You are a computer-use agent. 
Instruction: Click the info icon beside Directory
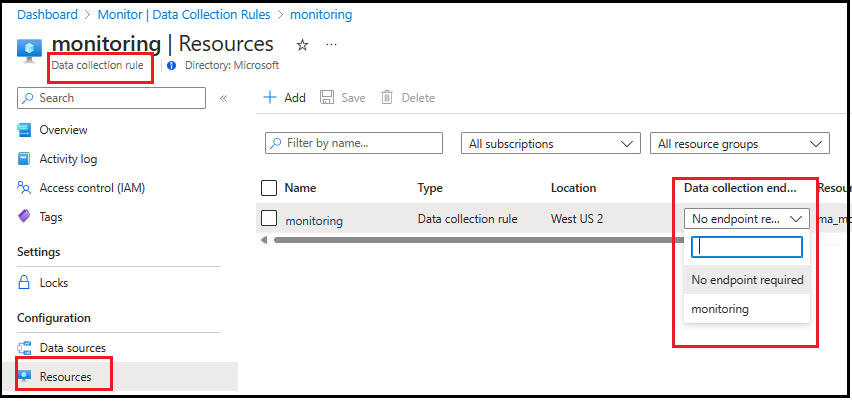pyautogui.click(x=172, y=66)
